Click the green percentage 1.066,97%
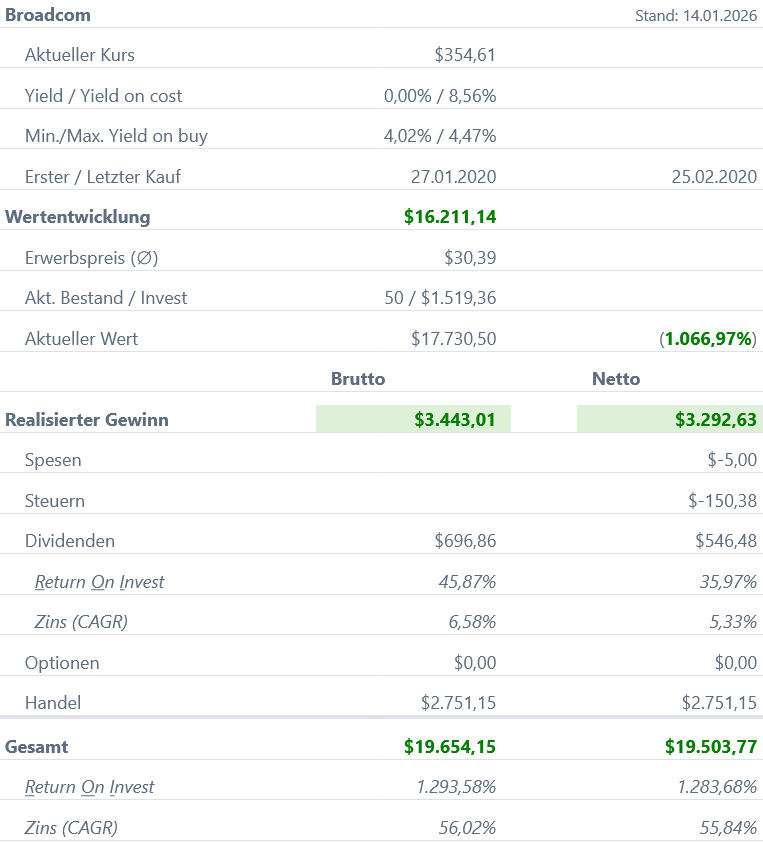Viewport: 763px width, 843px height. [708, 339]
